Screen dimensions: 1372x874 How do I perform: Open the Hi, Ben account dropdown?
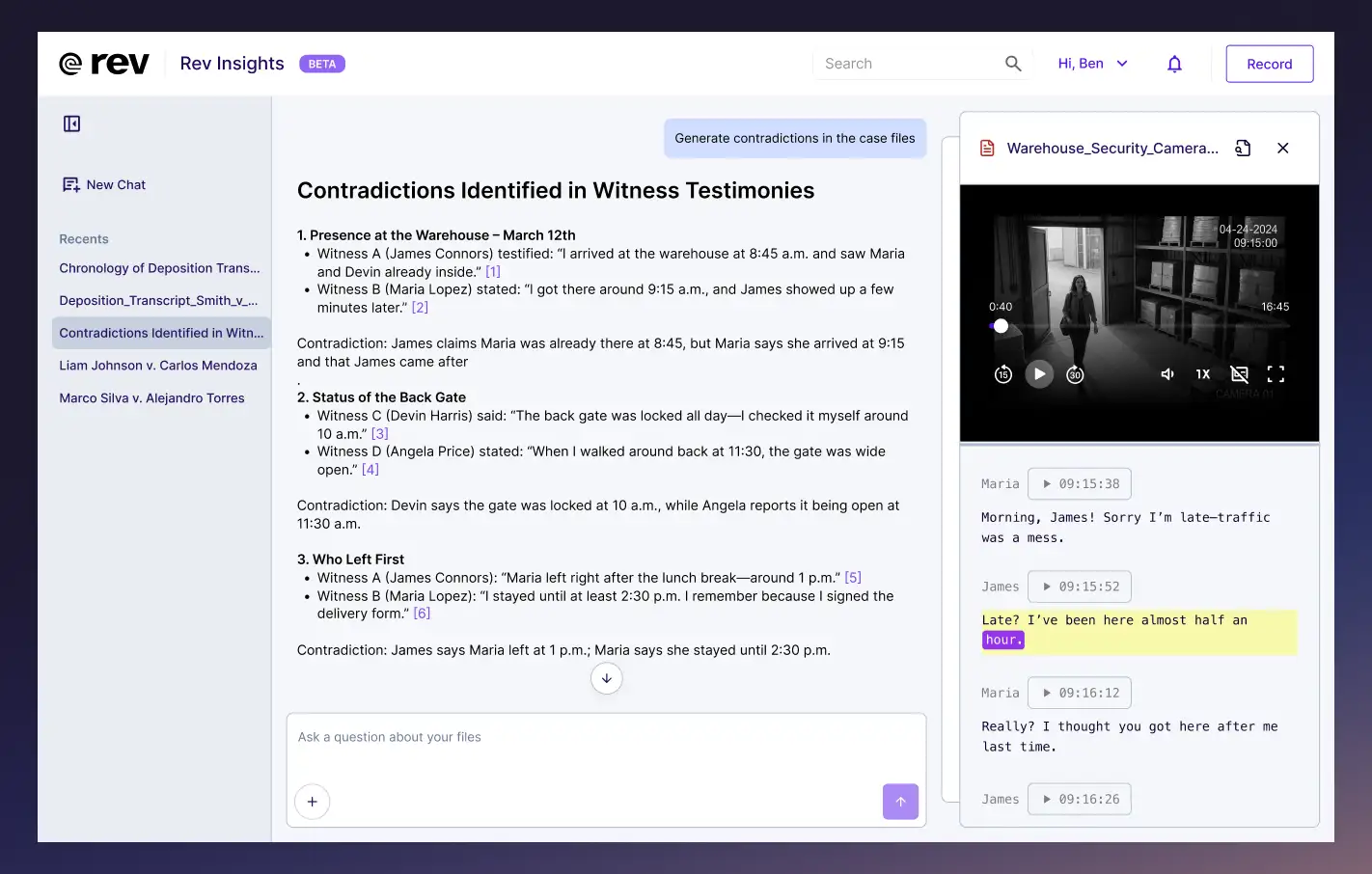point(1091,63)
